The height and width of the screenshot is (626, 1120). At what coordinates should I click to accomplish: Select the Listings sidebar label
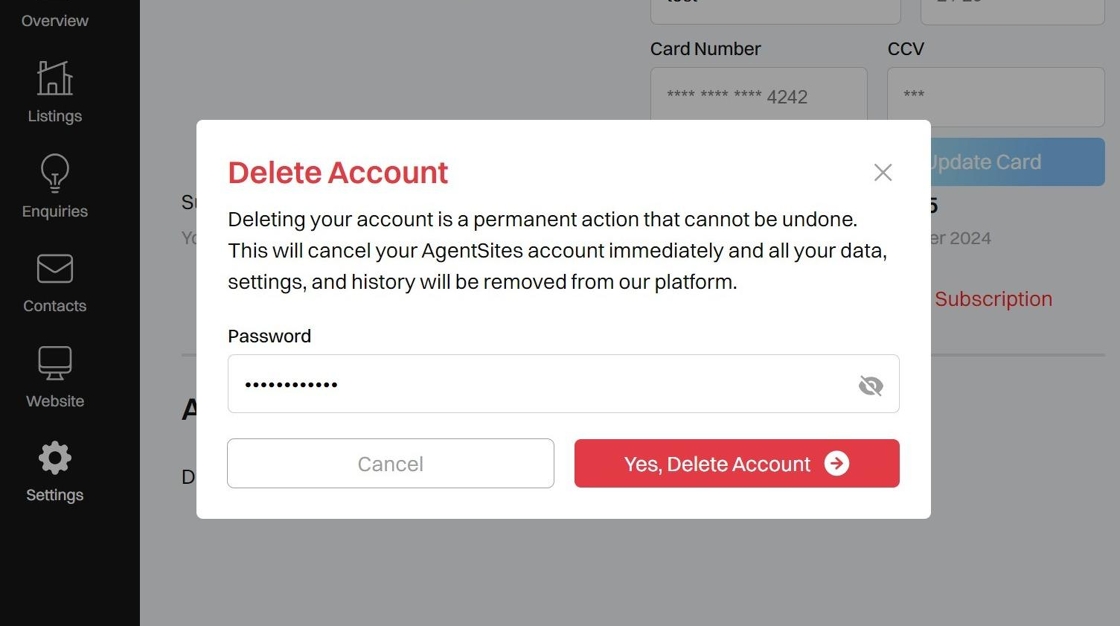coord(55,116)
